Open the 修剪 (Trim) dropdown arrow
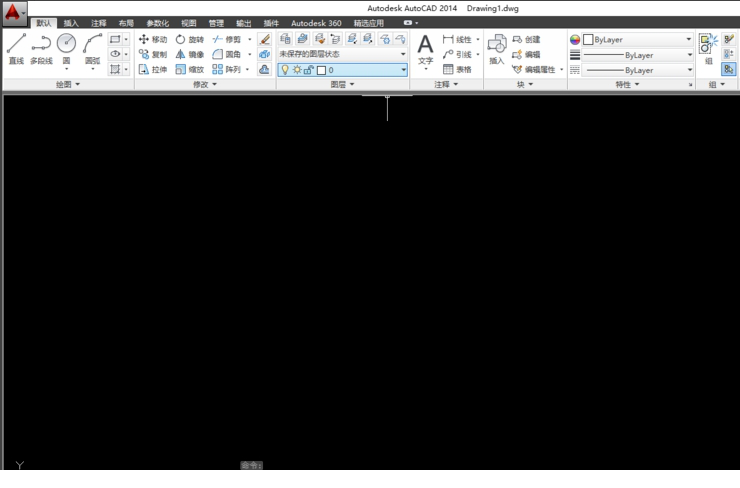740x488 pixels. [x=250, y=39]
